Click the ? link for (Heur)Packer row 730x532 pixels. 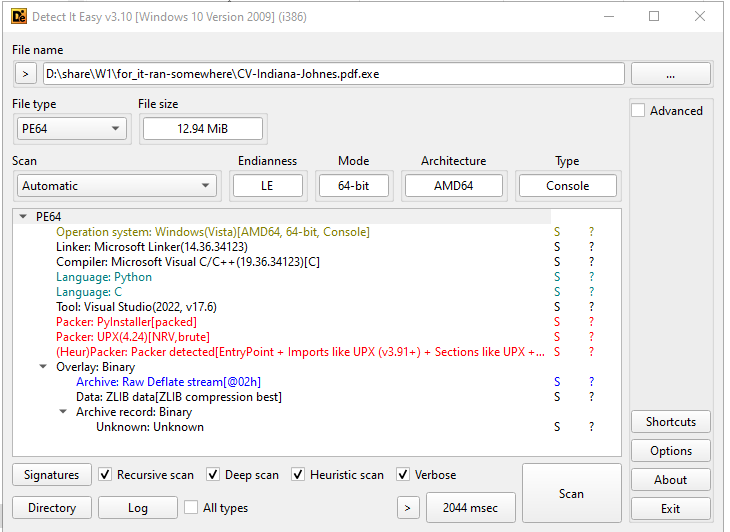point(591,352)
